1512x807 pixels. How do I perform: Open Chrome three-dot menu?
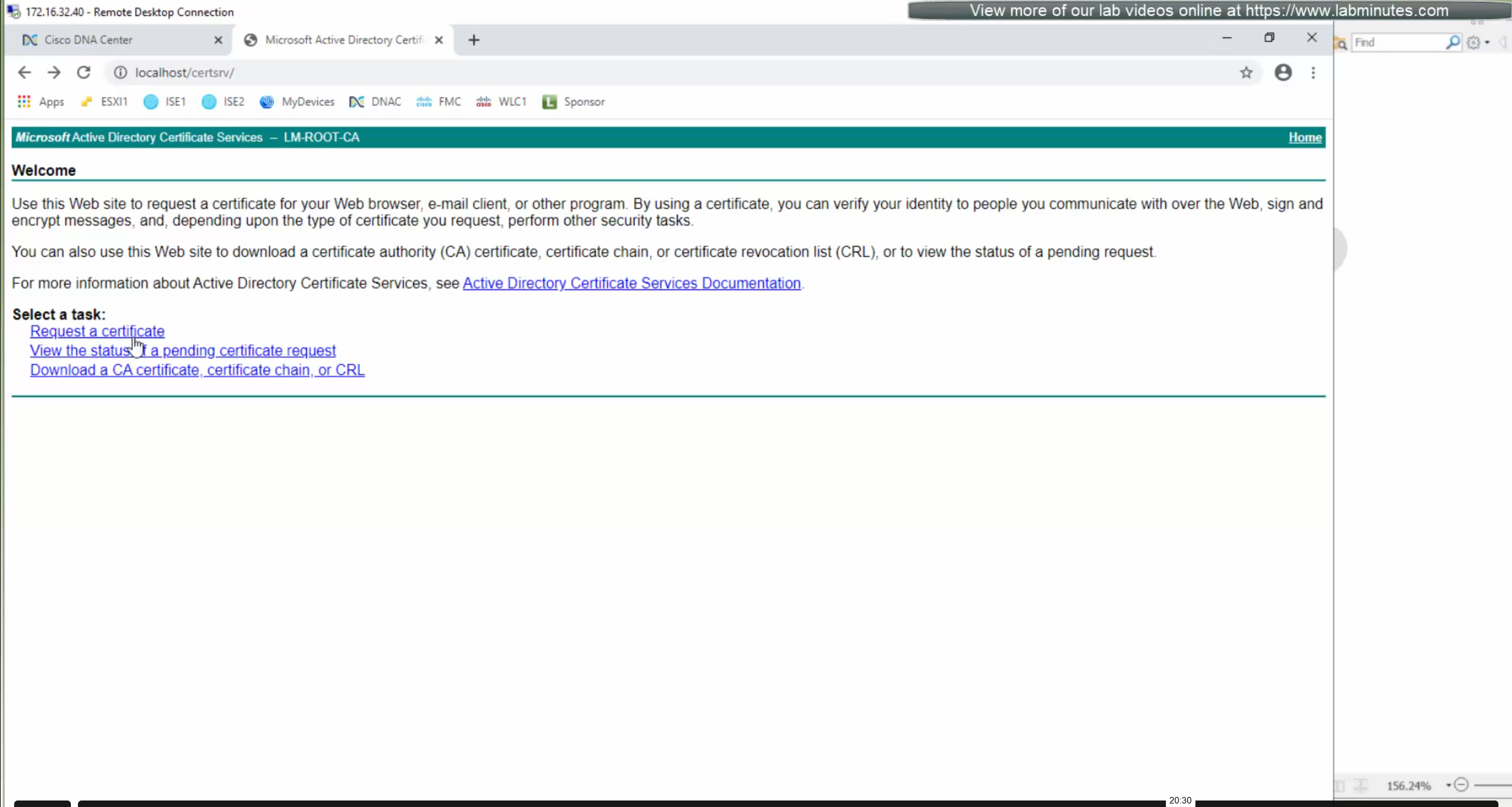click(1313, 72)
